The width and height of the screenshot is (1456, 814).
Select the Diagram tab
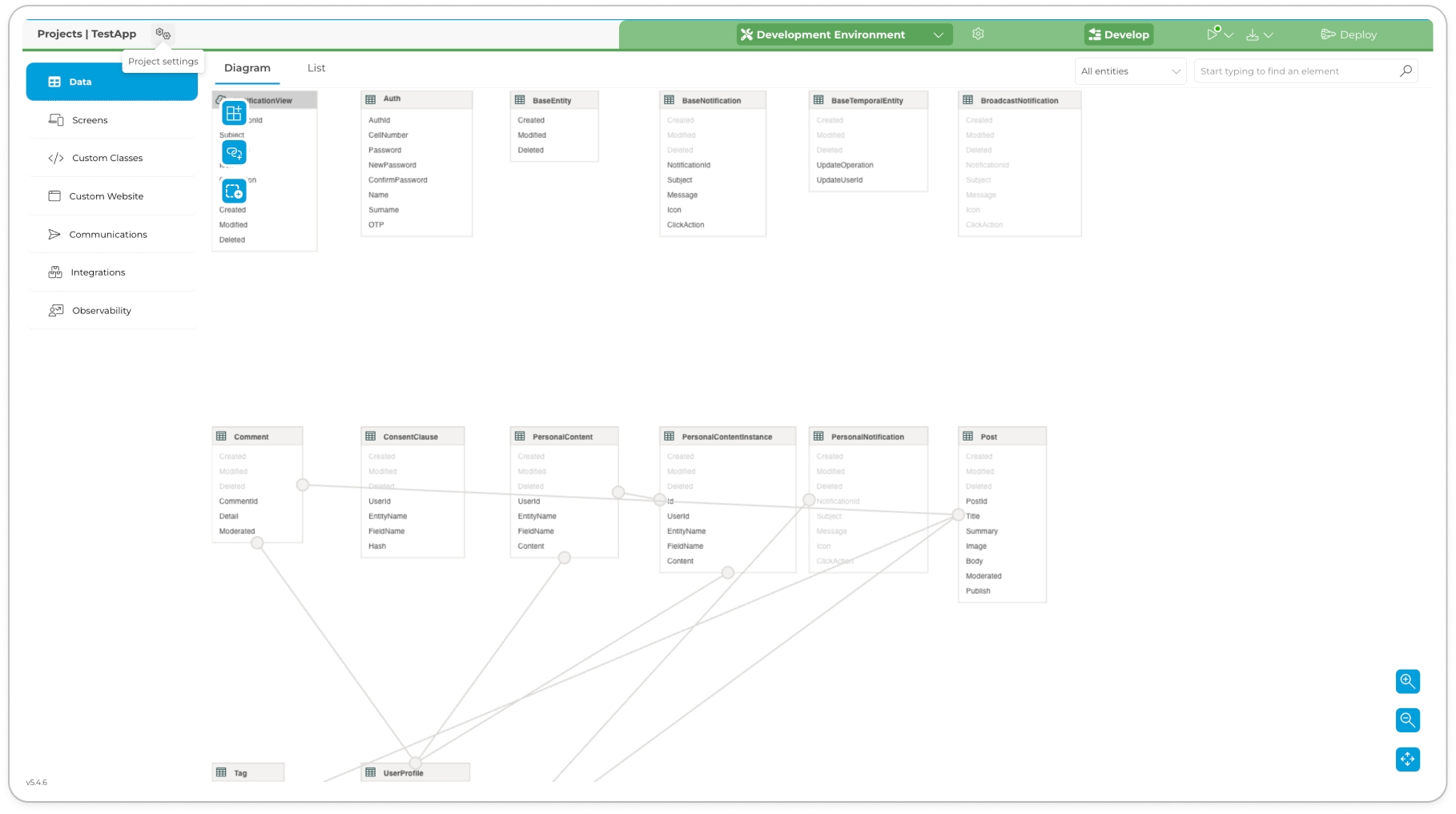247,68
